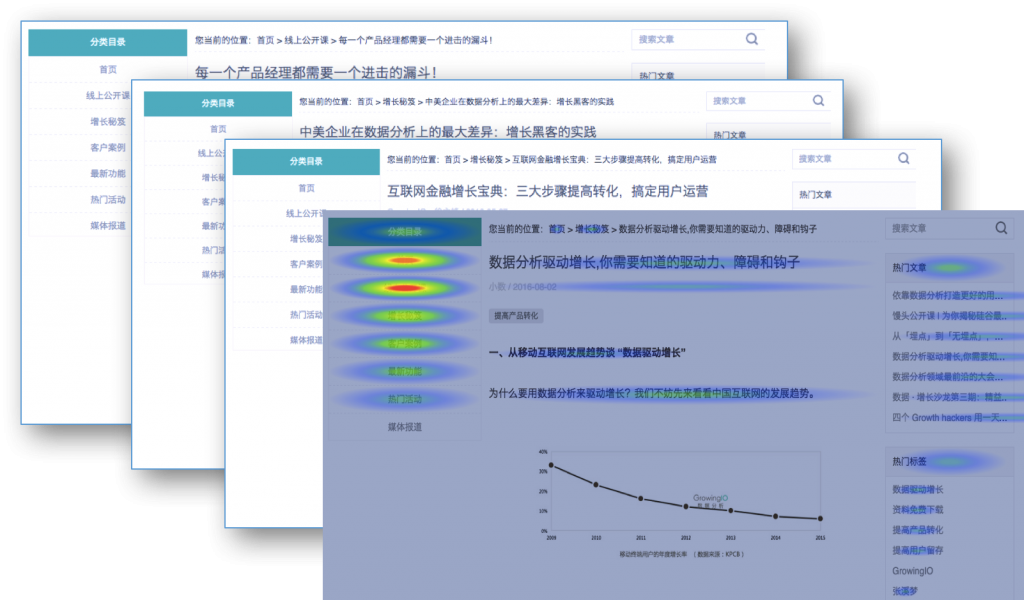
Task: Open the 增长秘笈 breadcrumb link
Action: 592,229
